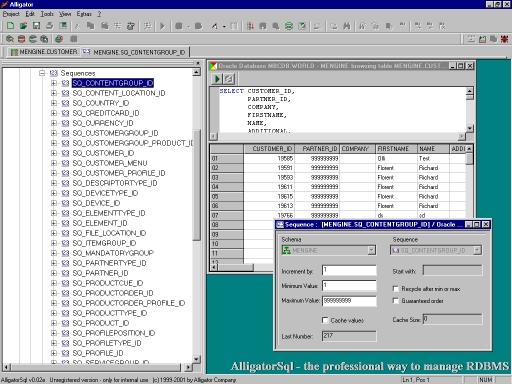Viewport: 512px width, 384px height.
Task: Click the Copy toolbar icon
Action: coord(91,26)
